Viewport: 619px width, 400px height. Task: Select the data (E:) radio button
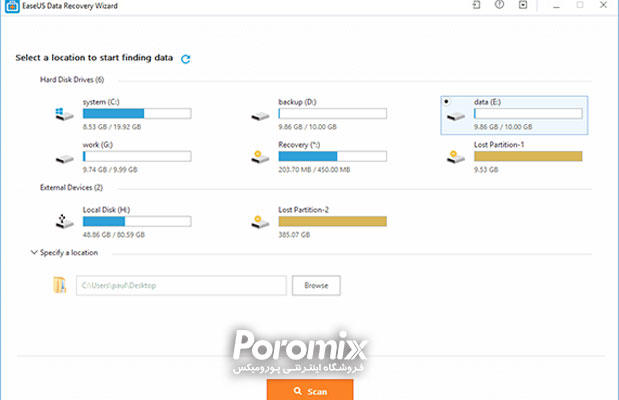[445, 101]
